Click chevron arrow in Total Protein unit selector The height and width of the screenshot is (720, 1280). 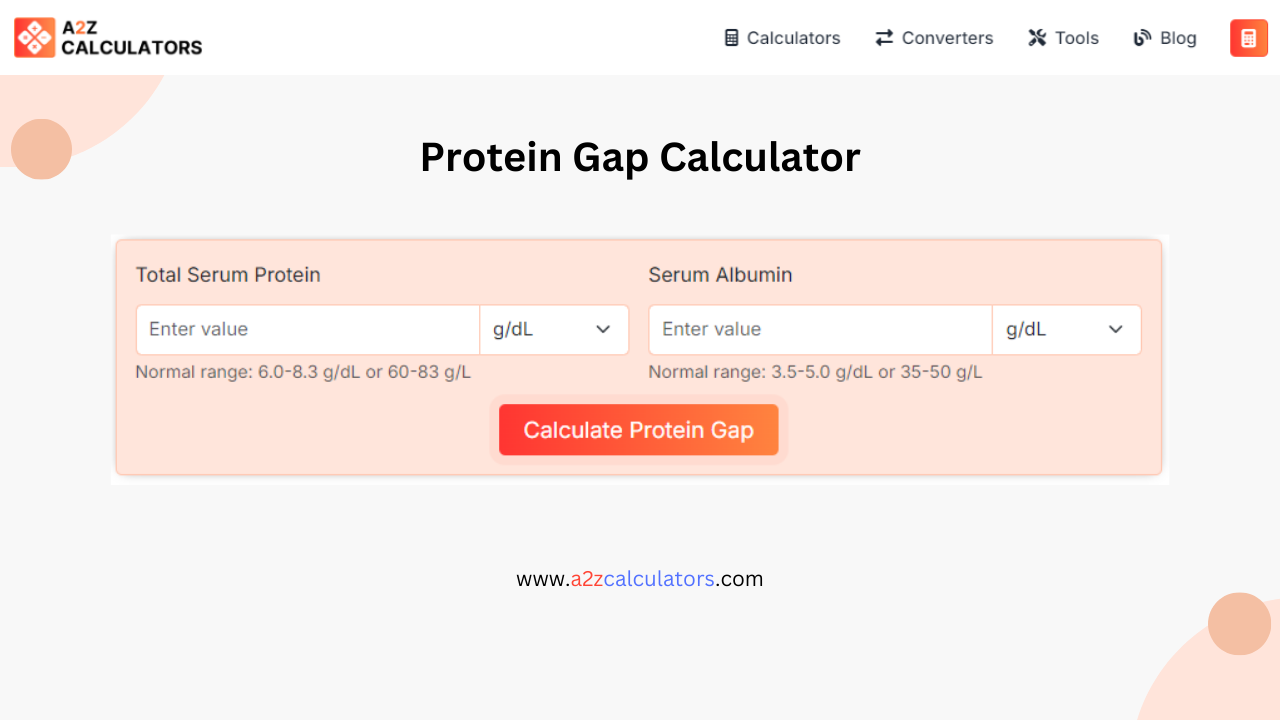point(603,330)
